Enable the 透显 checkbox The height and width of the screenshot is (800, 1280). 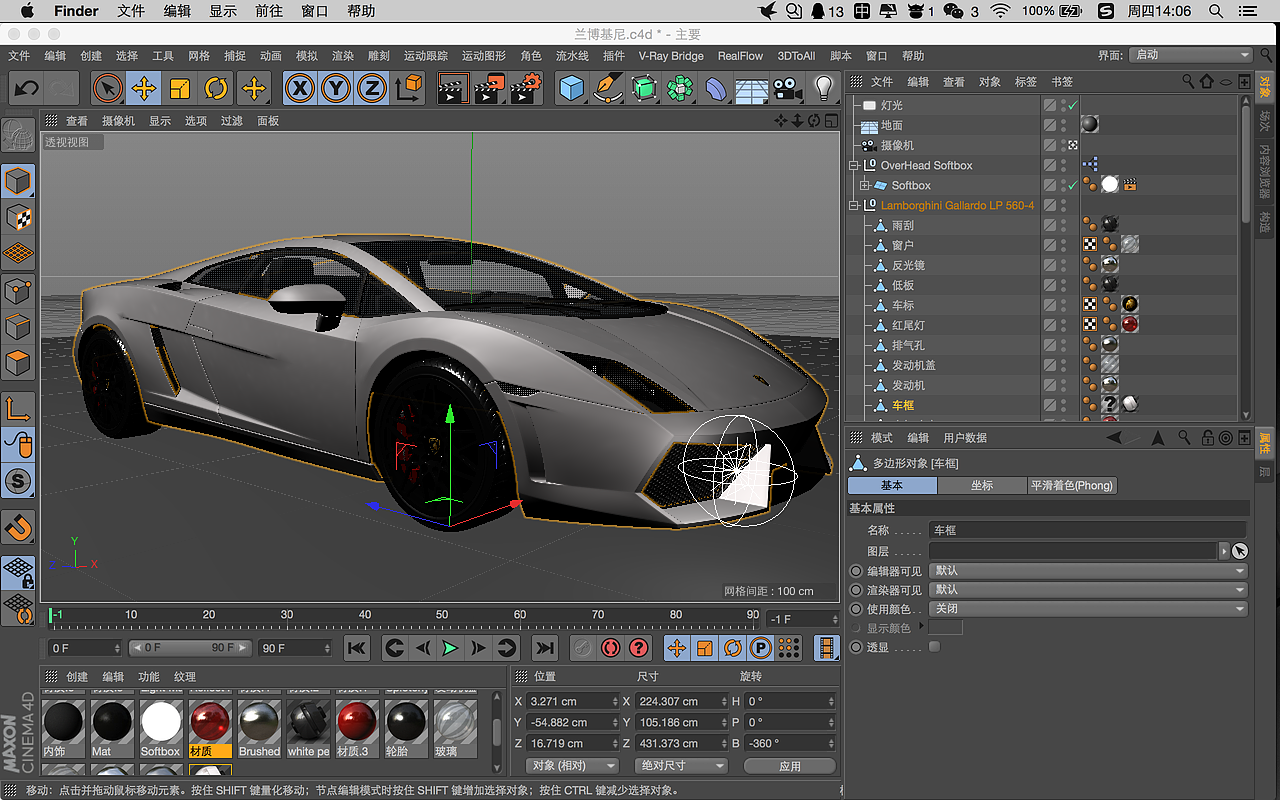pos(934,647)
